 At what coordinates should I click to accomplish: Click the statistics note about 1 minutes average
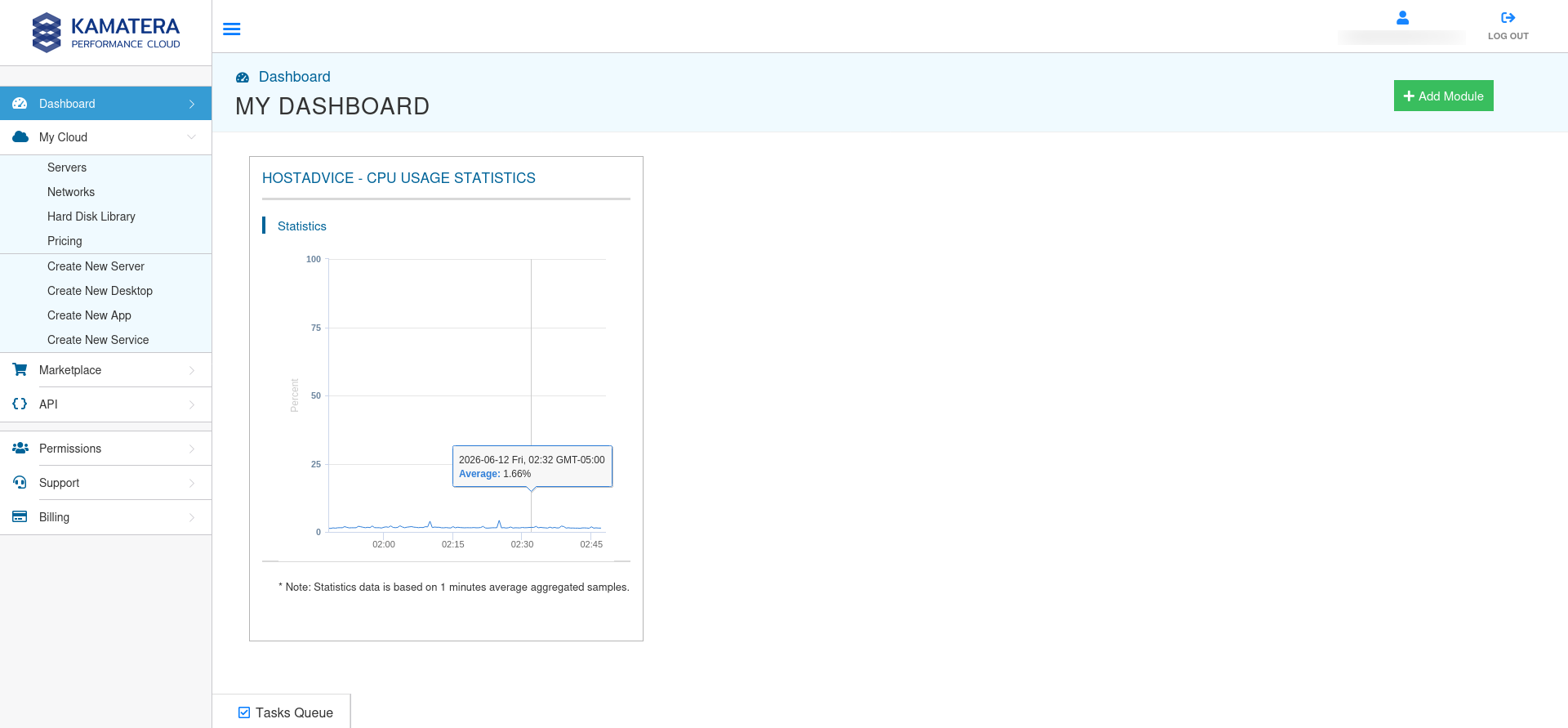click(x=454, y=587)
